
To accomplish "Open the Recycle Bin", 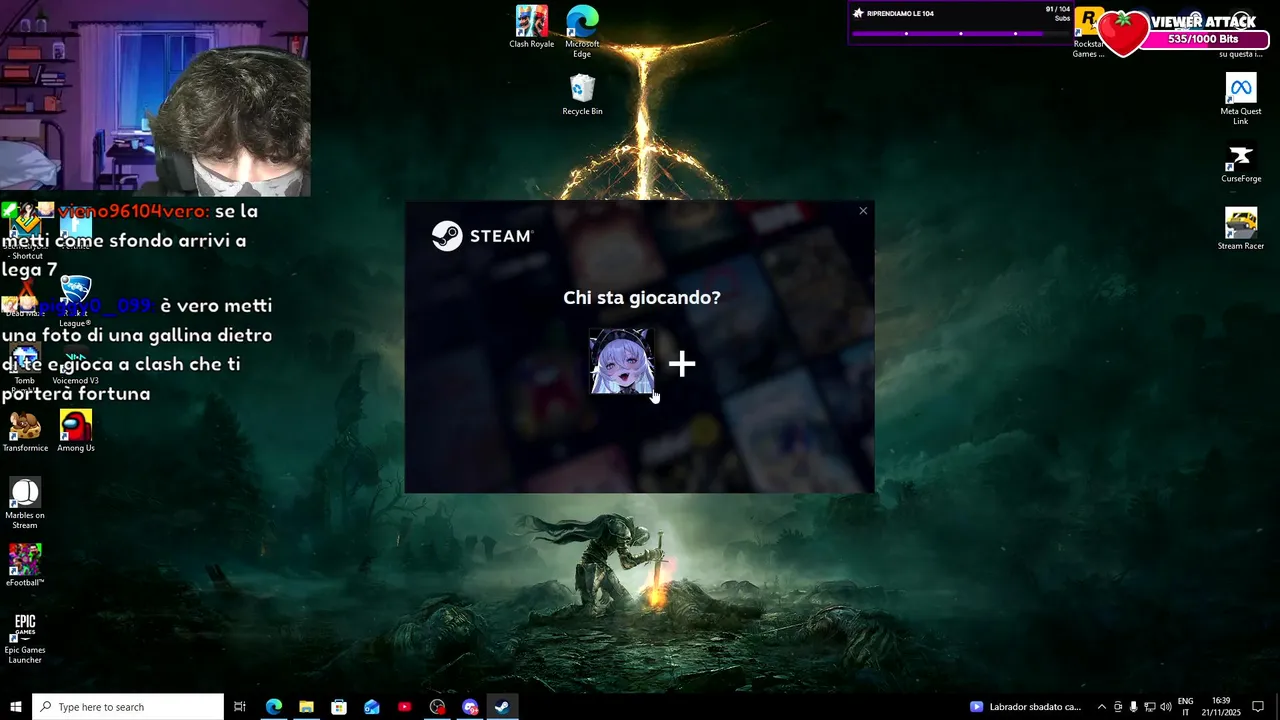I will pos(582,95).
